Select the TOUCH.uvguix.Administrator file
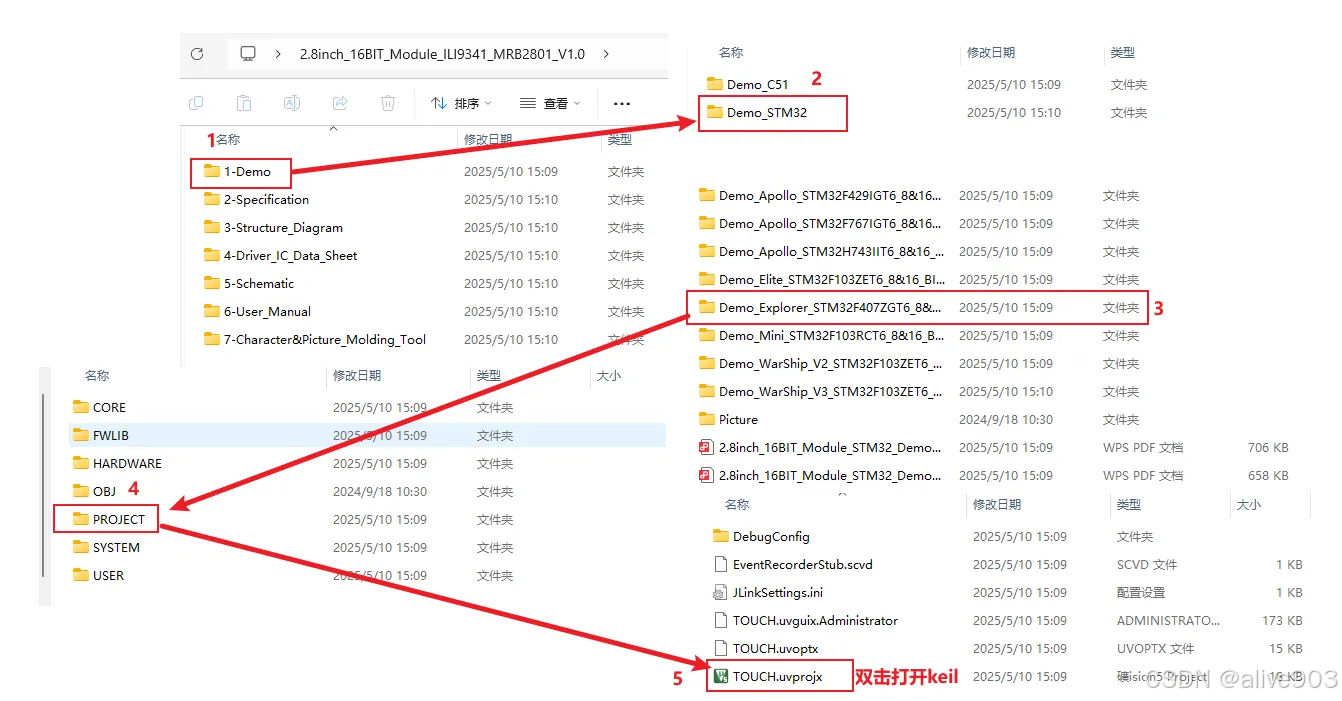Screen dimensions: 1342x701 click(806, 621)
